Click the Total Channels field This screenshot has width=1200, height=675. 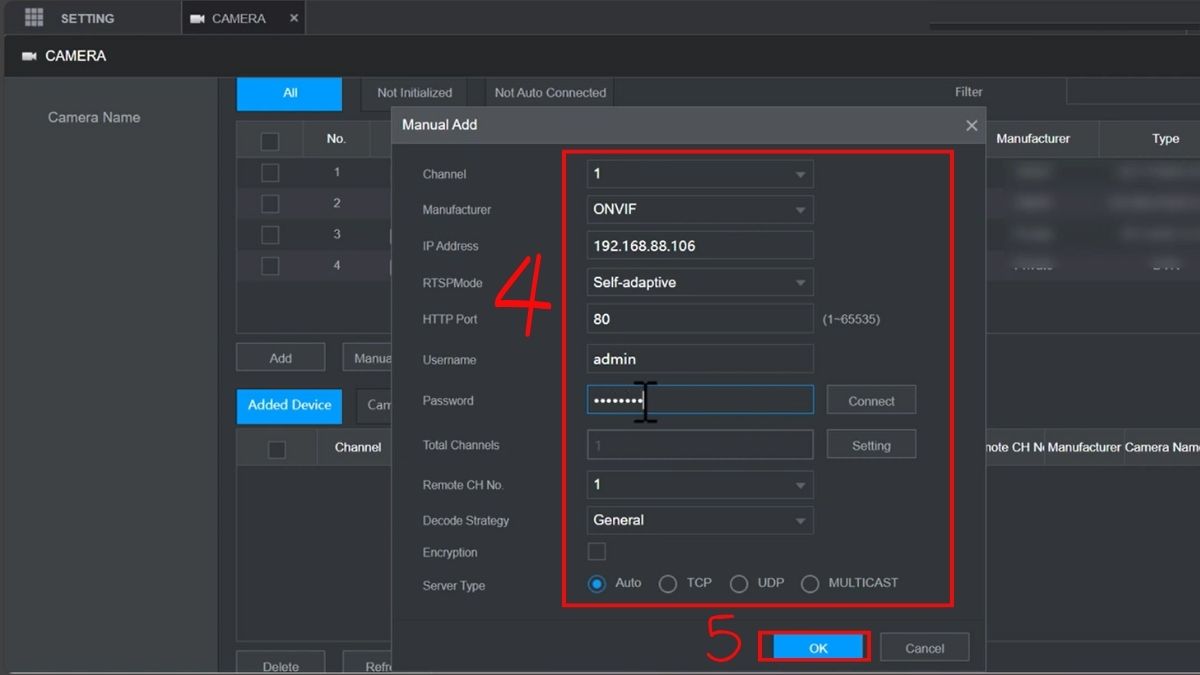pos(700,445)
